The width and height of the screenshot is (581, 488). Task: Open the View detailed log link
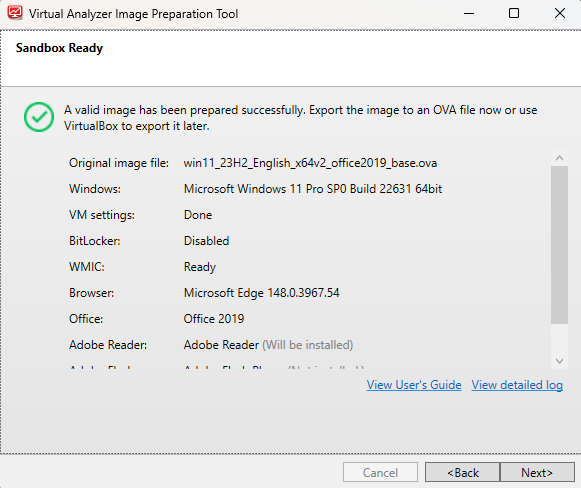click(517, 385)
